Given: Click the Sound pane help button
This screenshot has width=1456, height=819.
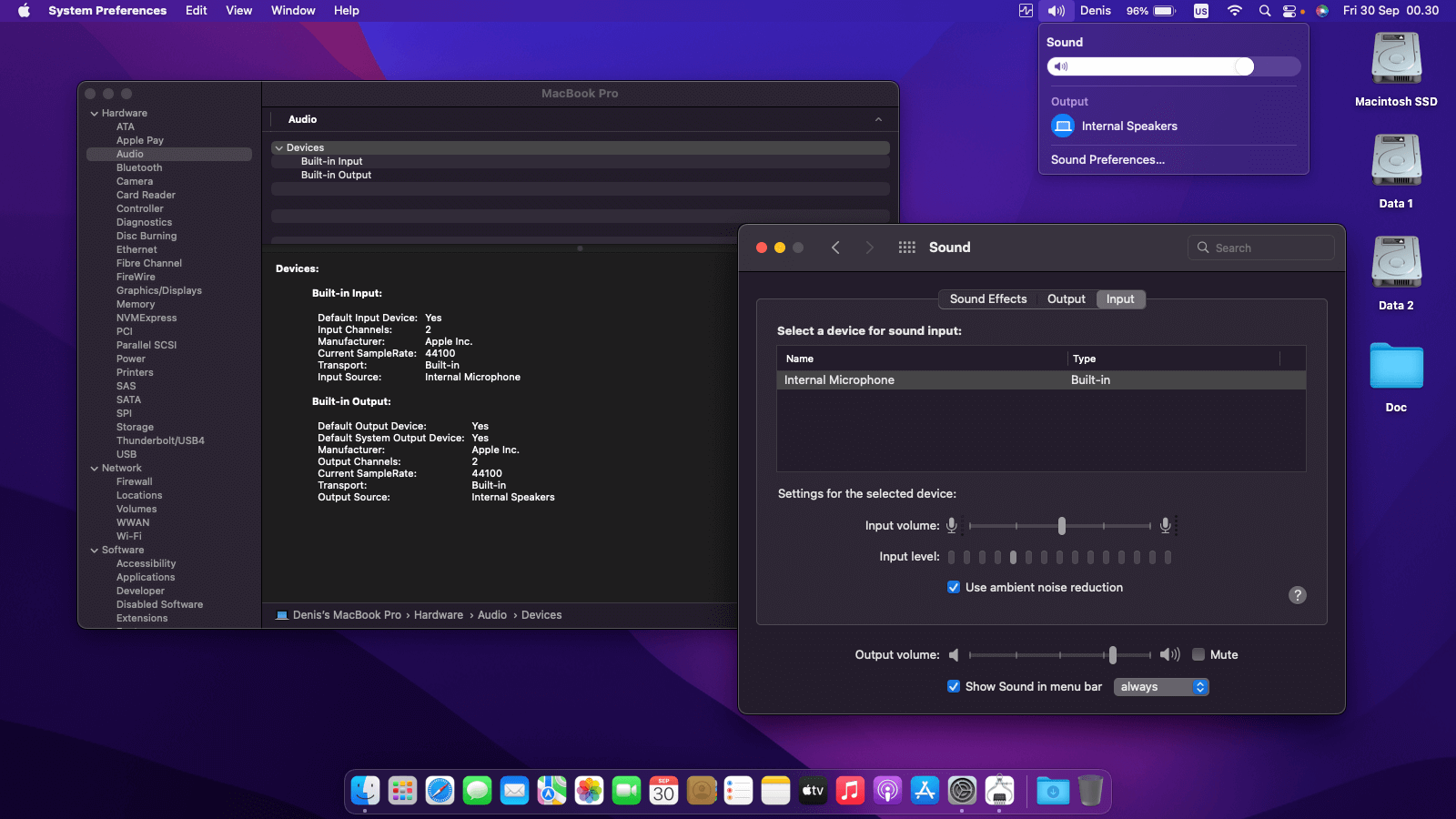Looking at the screenshot, I should click(1298, 595).
